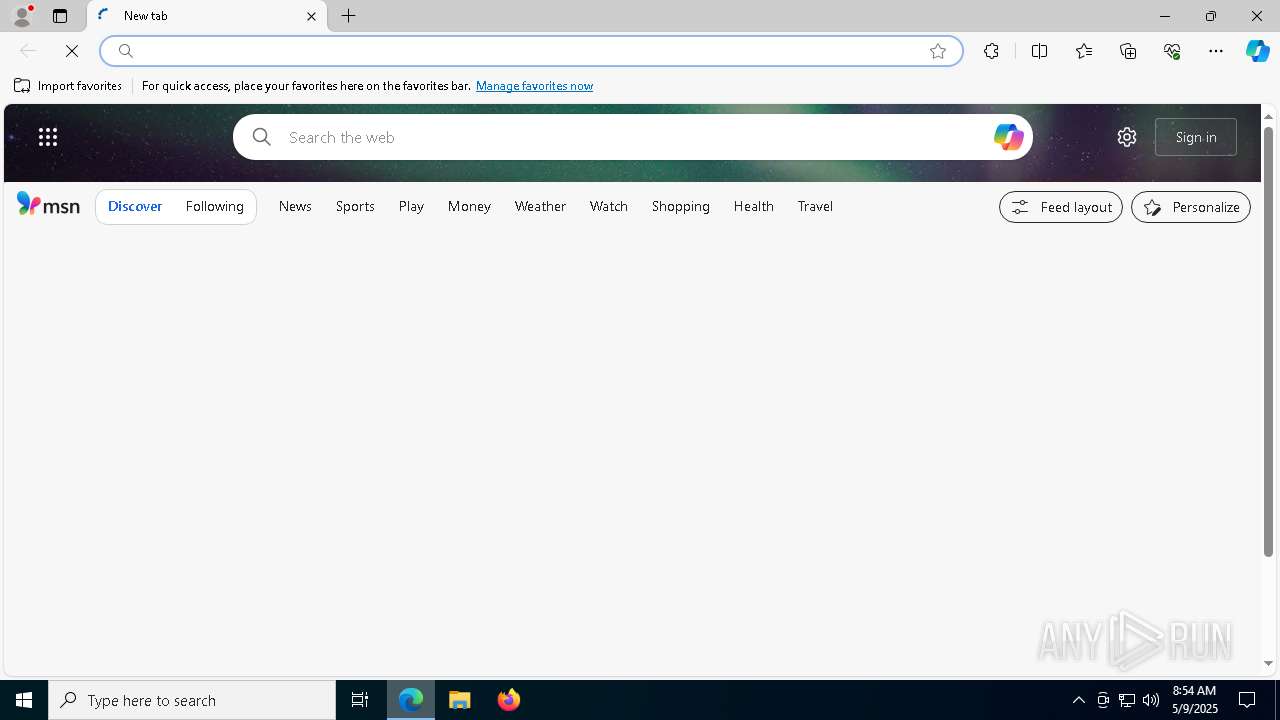Click the taskbar search box
This screenshot has width=1280, height=720.
(x=192, y=700)
